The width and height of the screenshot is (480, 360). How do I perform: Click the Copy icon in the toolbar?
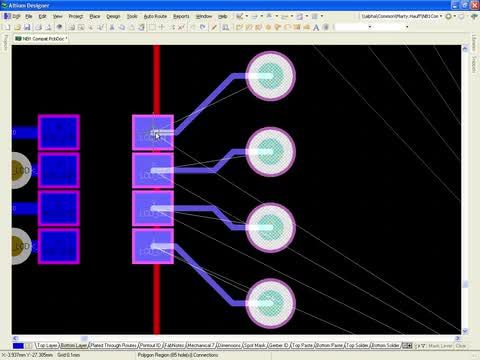pos(122,27)
